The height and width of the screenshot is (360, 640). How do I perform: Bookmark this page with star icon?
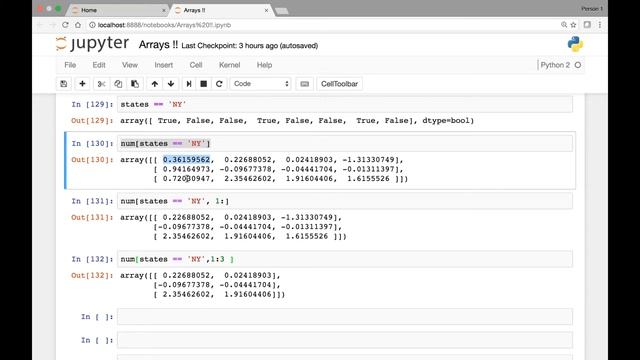coord(573,25)
